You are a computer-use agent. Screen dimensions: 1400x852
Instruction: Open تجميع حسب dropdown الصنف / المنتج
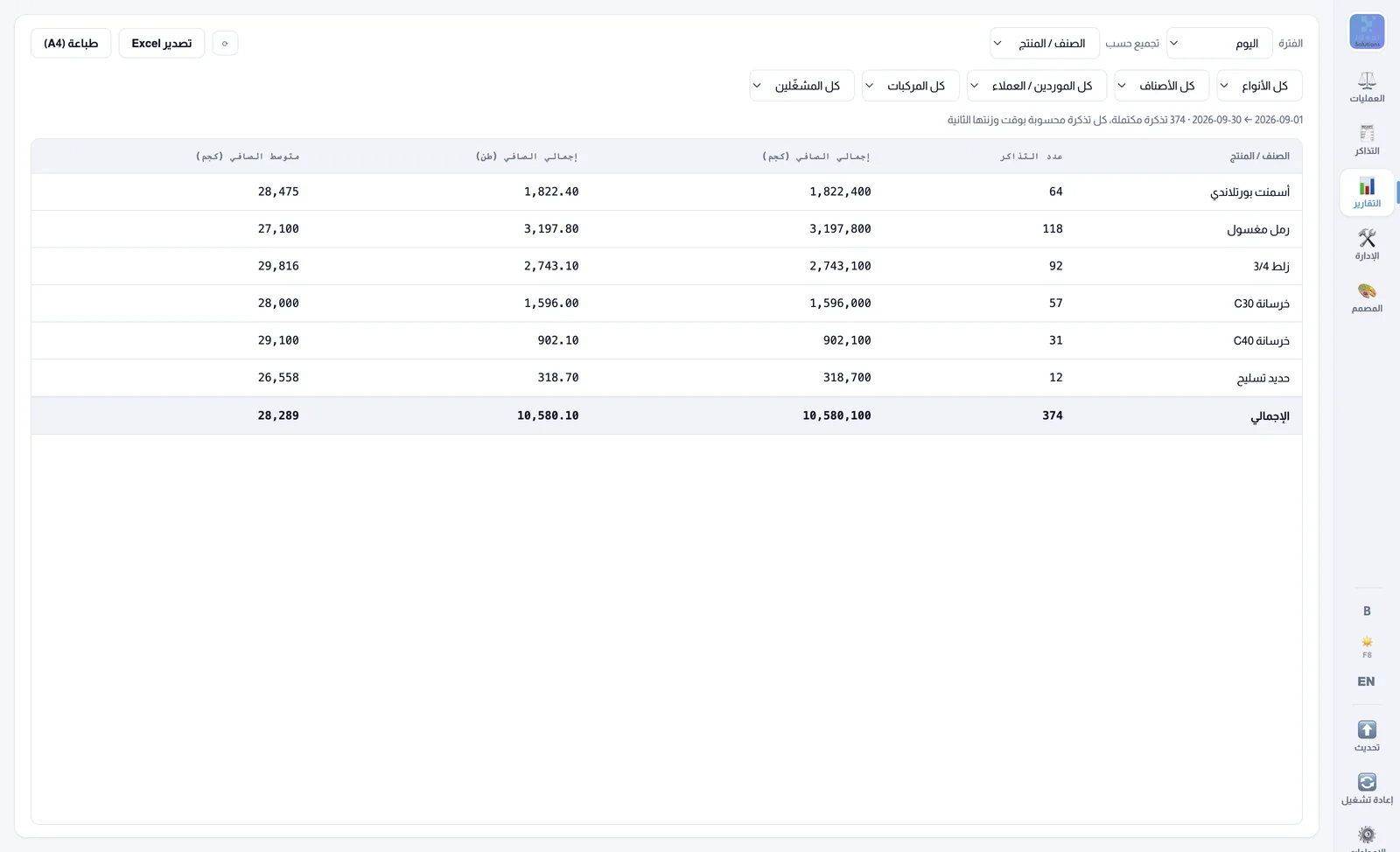point(1045,43)
